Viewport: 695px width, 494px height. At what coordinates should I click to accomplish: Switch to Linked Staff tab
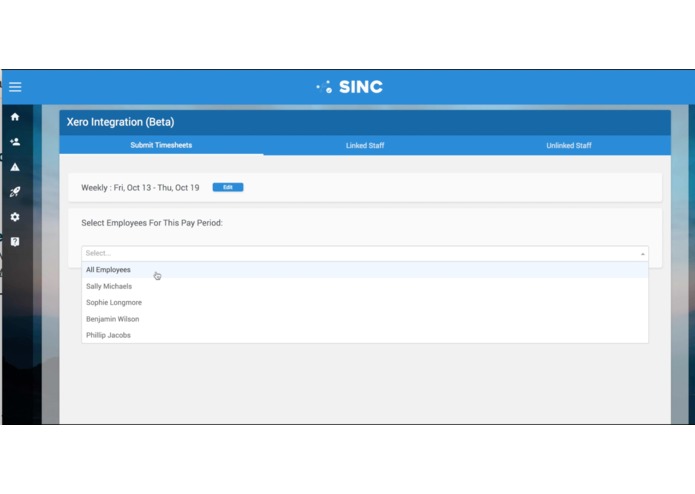(x=365, y=145)
